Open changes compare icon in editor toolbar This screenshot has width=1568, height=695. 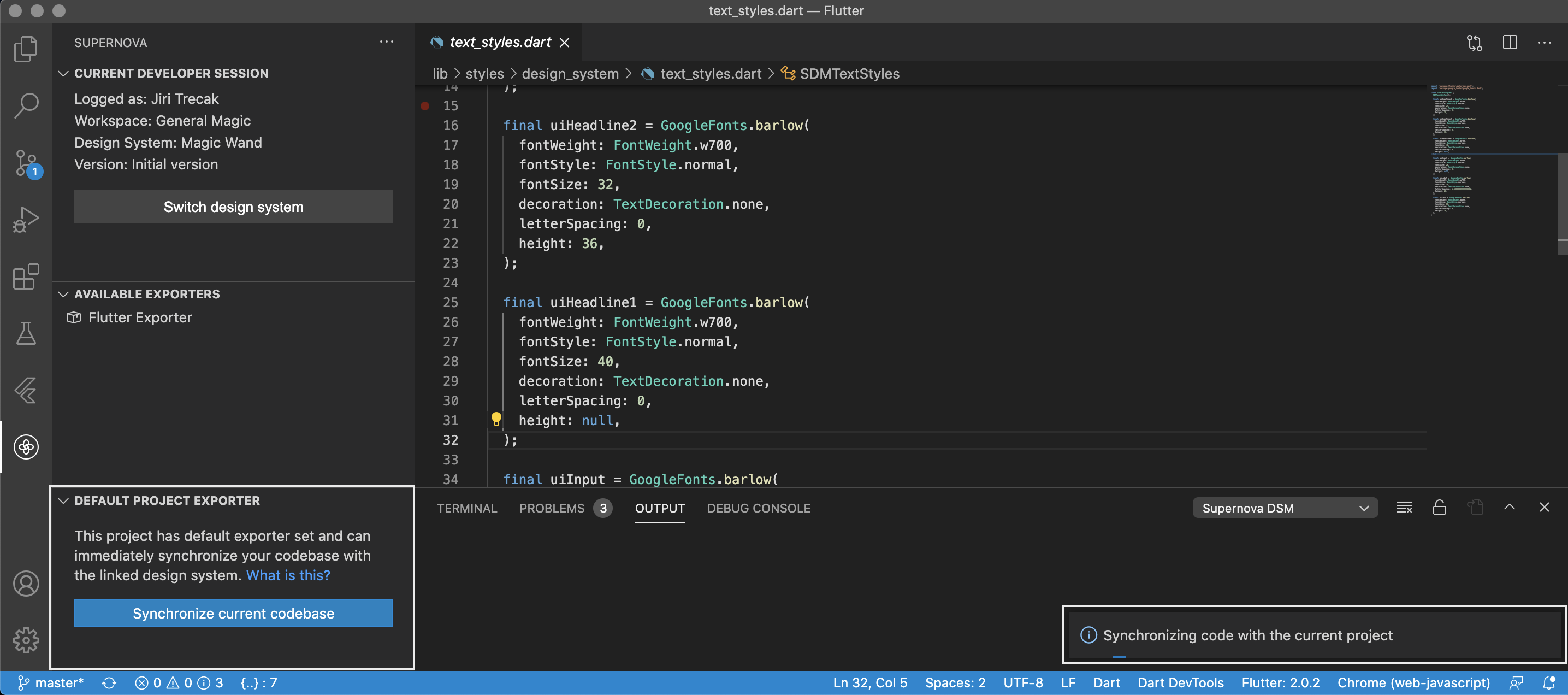(1474, 43)
